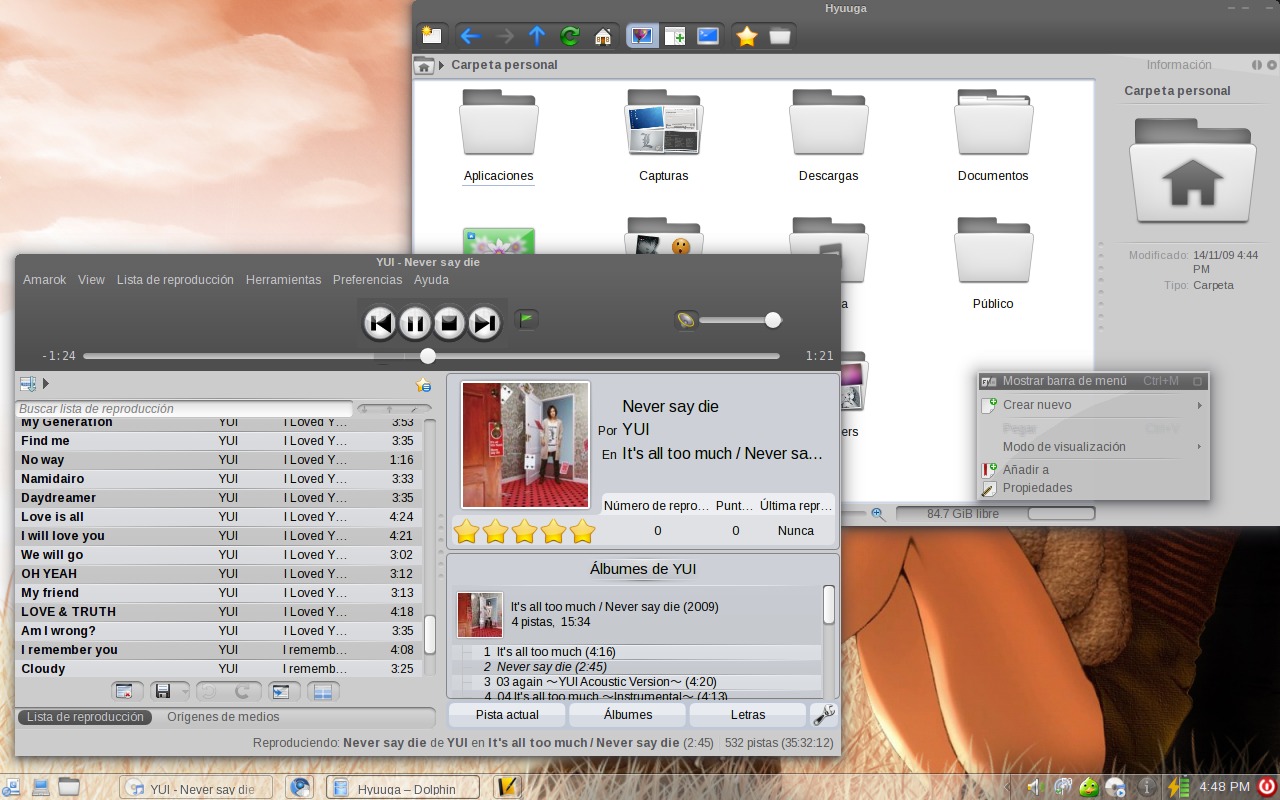Toggle preview mode in Dolphin toolbar
Image resolution: width=1280 pixels, height=800 pixels.
click(642, 36)
